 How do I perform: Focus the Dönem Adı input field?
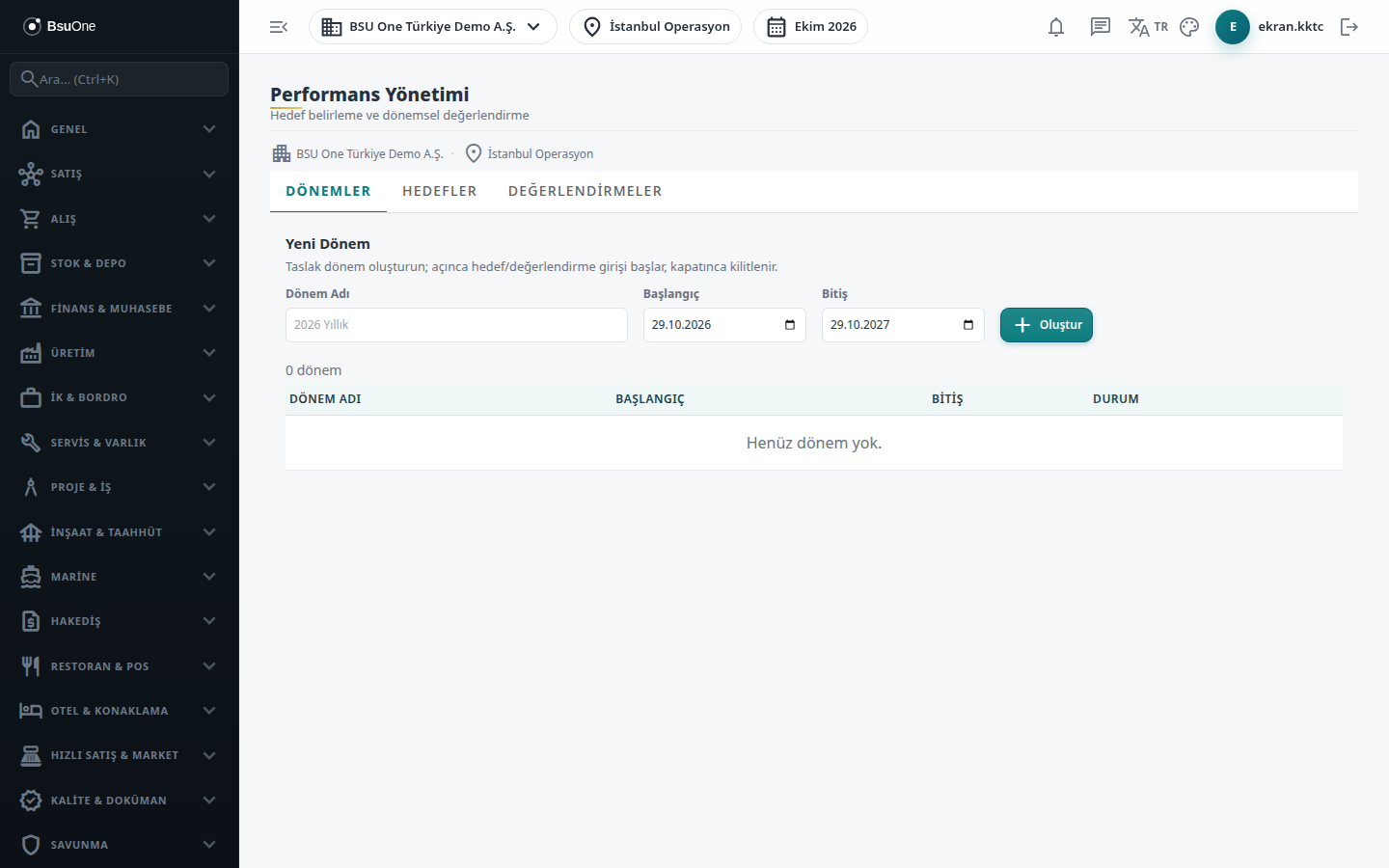coord(456,325)
